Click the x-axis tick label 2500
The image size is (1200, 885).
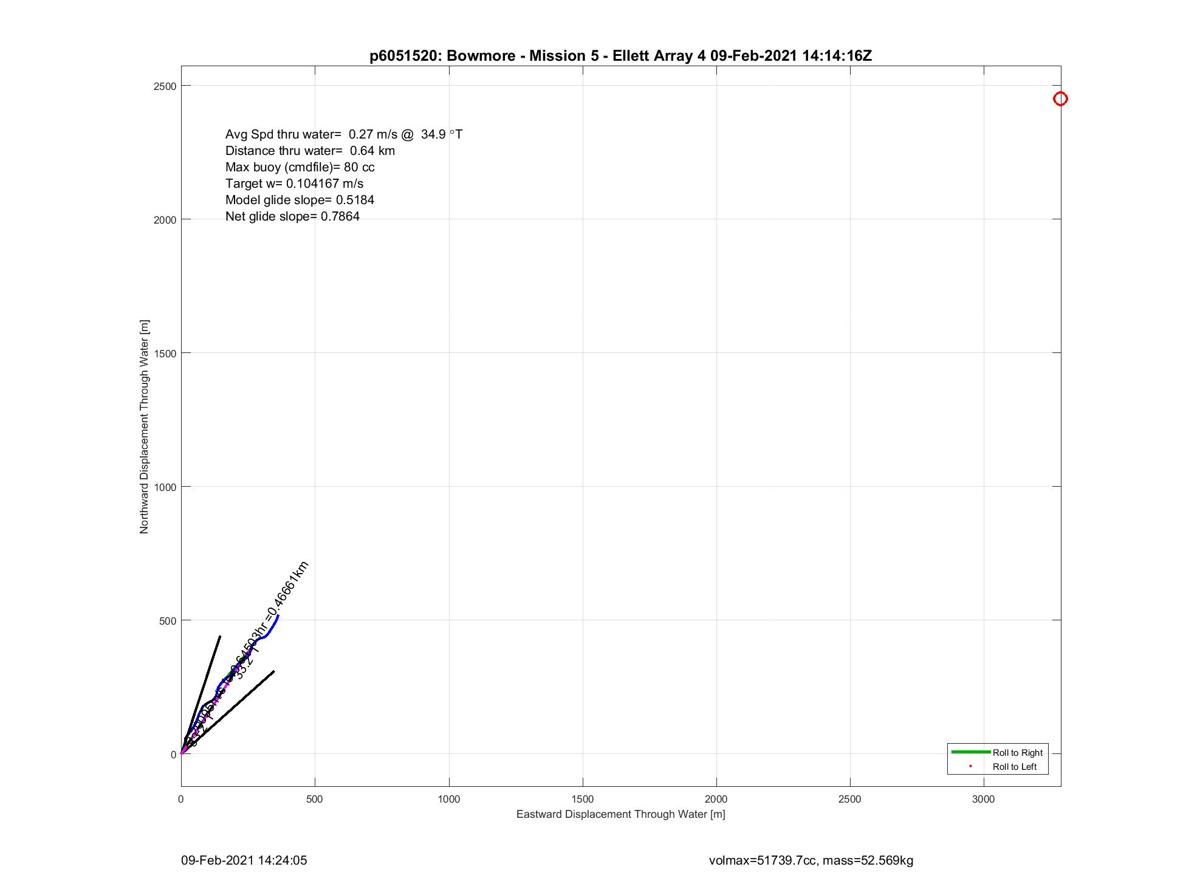point(849,799)
